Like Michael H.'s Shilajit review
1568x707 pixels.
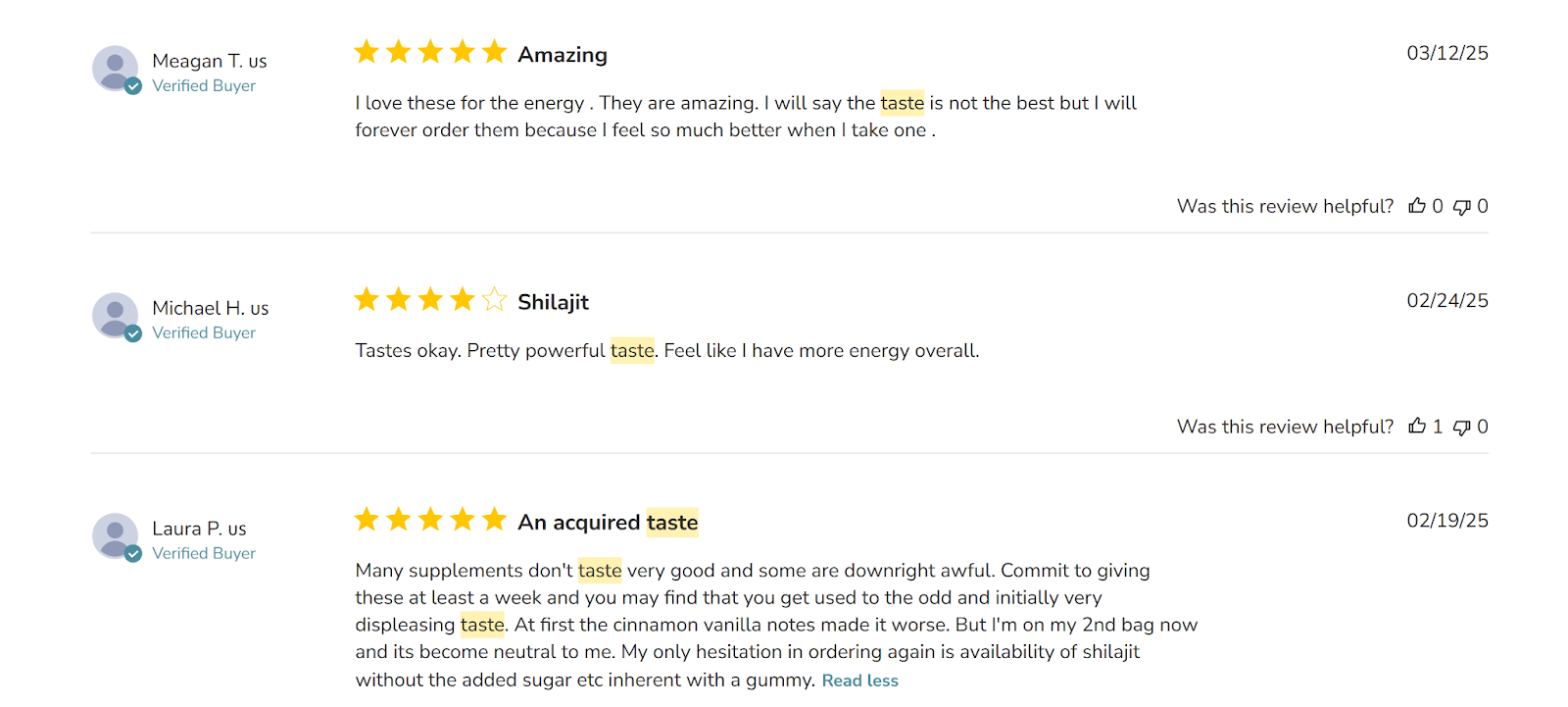pyautogui.click(x=1416, y=426)
